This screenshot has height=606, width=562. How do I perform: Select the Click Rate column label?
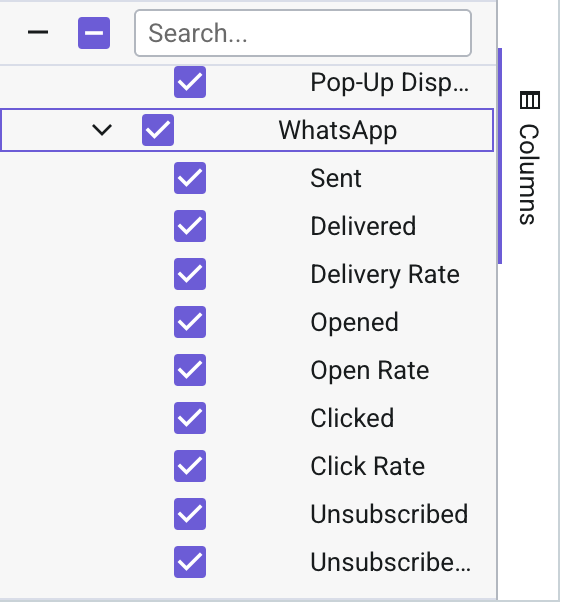[368, 466]
